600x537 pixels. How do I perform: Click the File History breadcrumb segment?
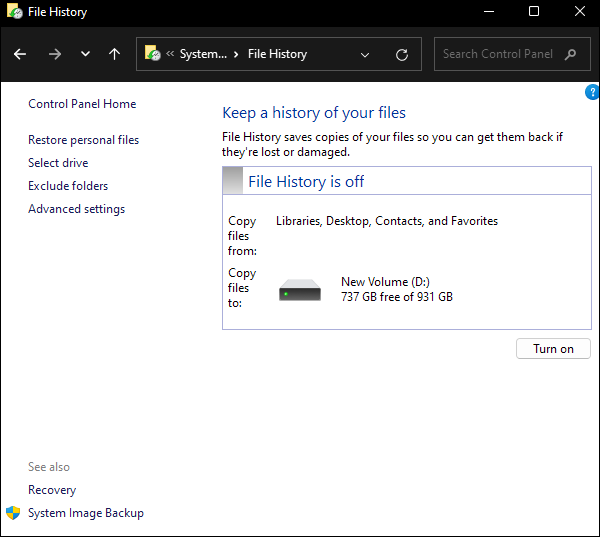tap(277, 54)
